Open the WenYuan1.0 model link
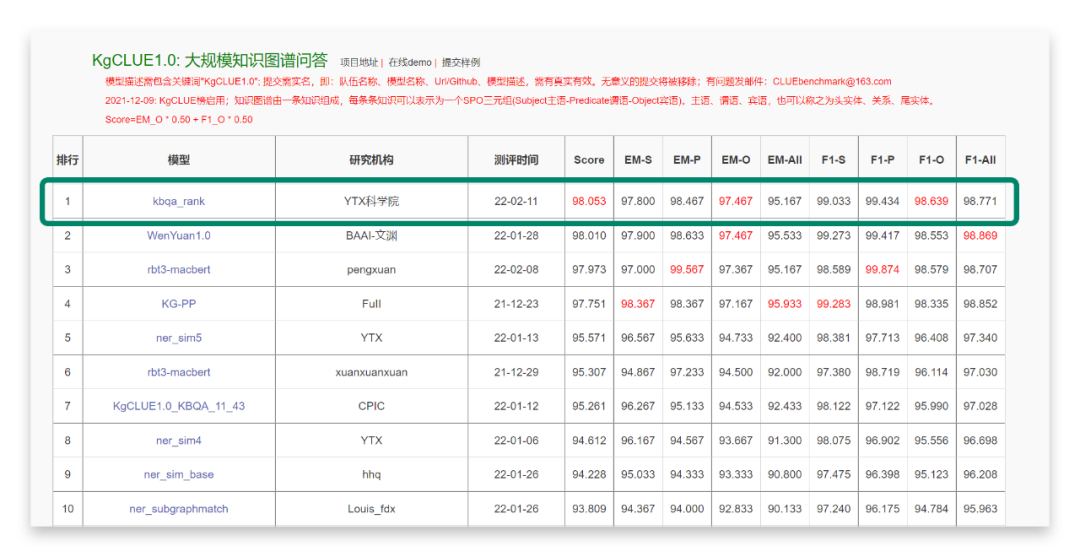This screenshot has width=1080, height=557. [179, 236]
